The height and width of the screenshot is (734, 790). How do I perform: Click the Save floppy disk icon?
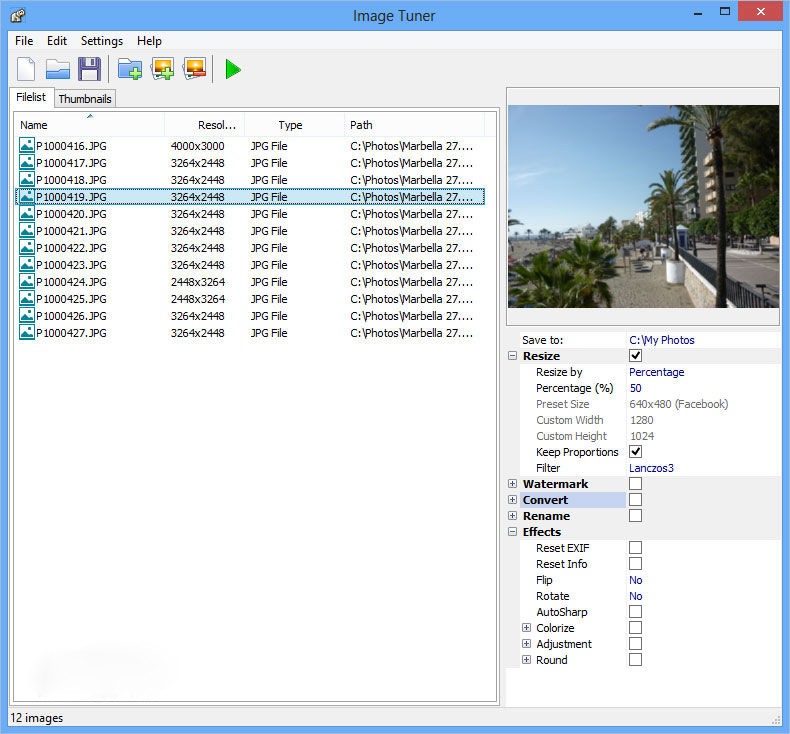coord(89,69)
